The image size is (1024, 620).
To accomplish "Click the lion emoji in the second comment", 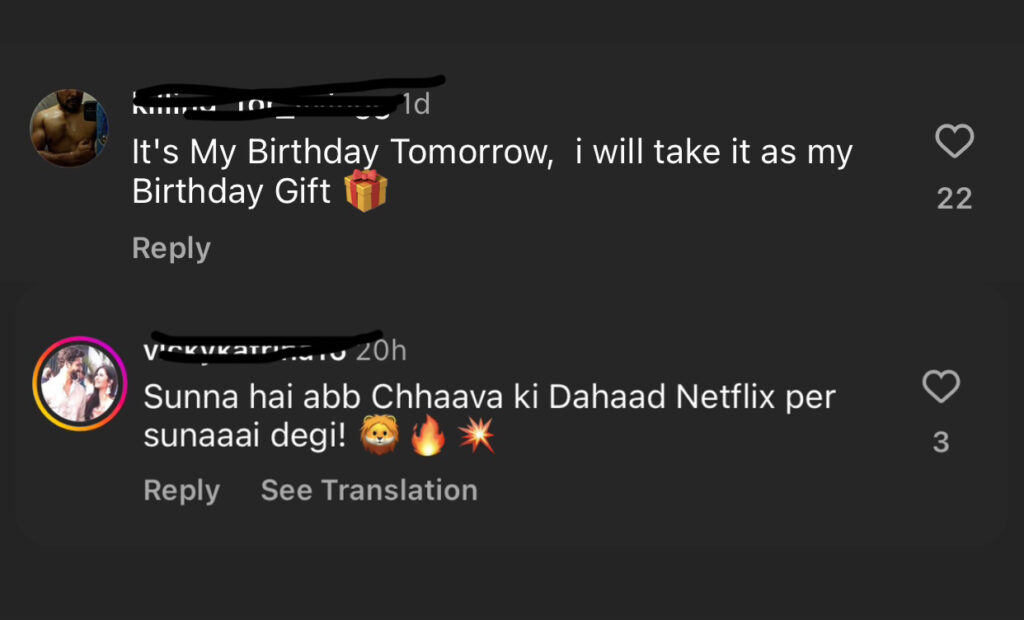I will [380, 437].
